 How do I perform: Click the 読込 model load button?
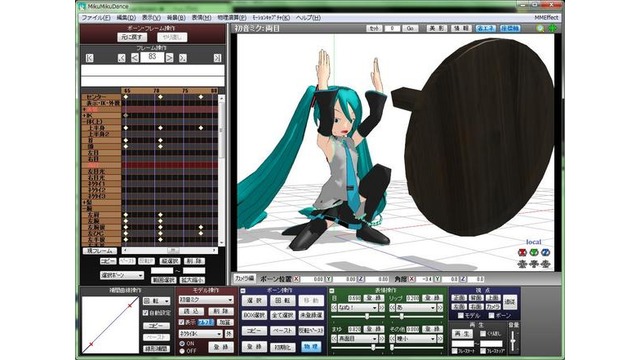coord(191,311)
